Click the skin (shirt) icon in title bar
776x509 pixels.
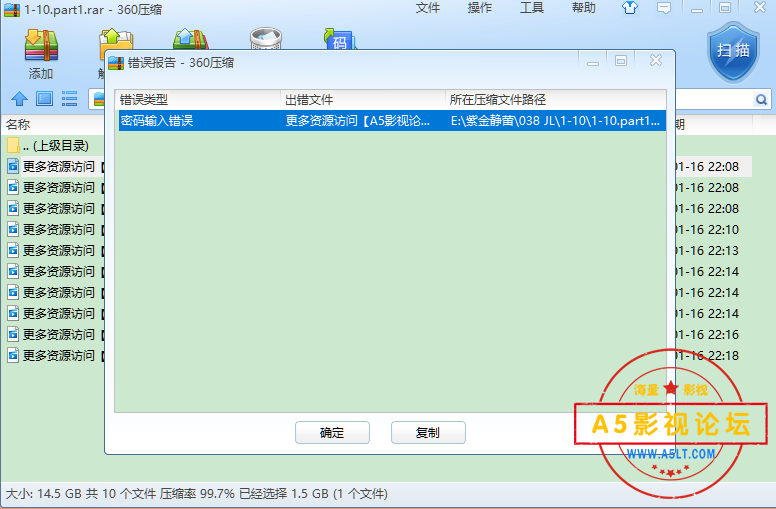click(630, 8)
